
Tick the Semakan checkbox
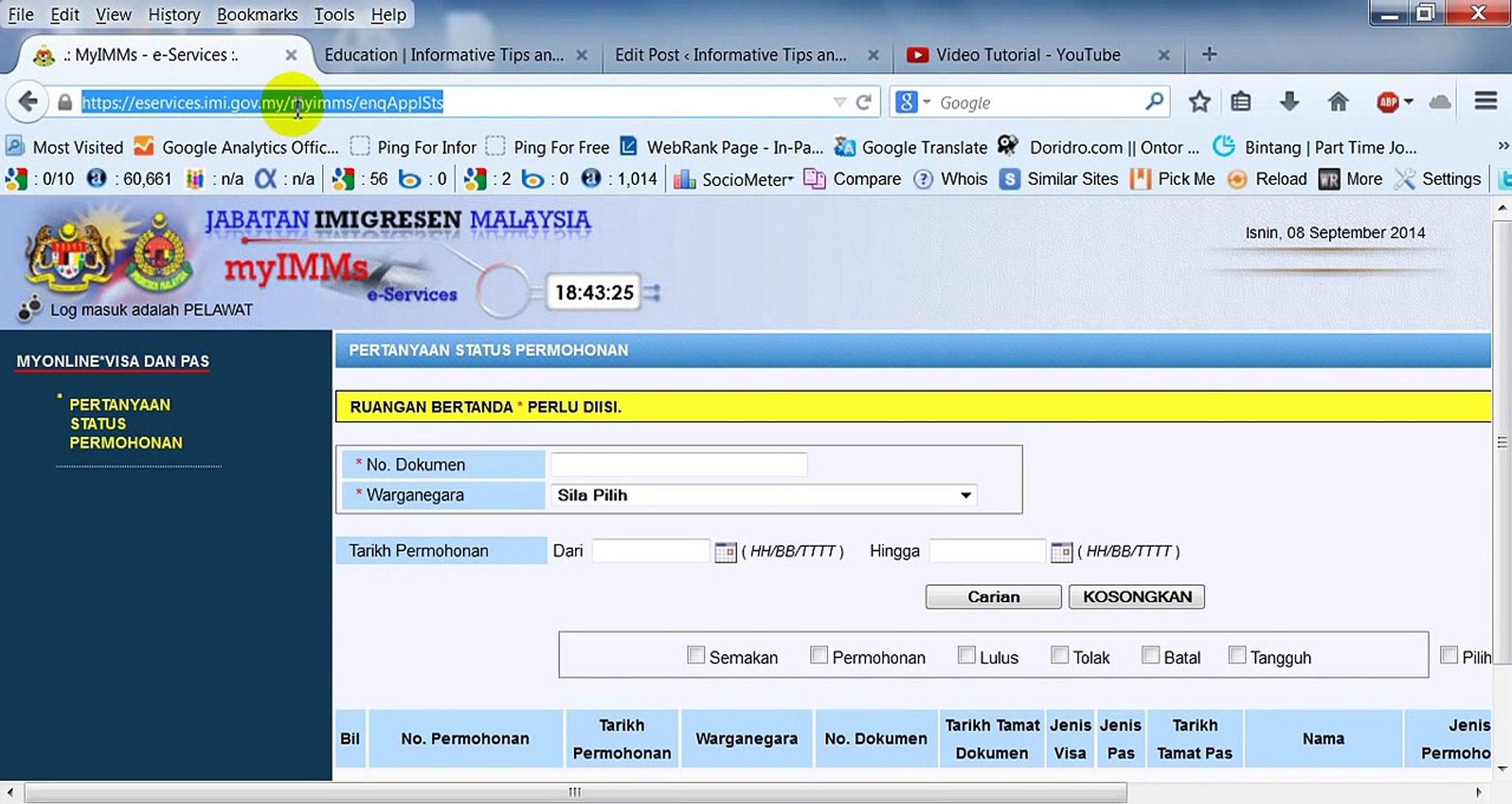(x=696, y=655)
